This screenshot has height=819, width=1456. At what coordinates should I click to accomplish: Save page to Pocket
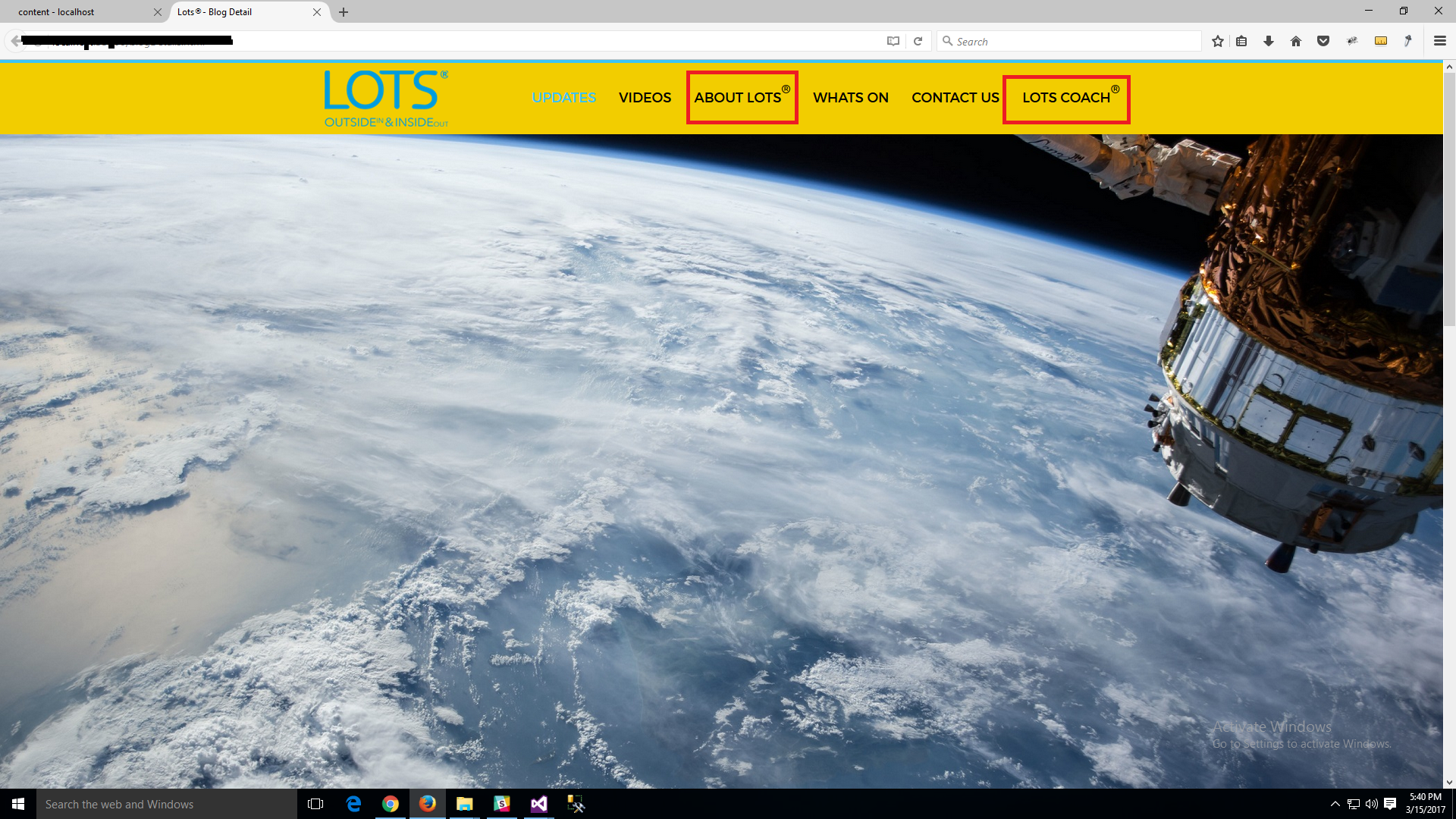(1323, 41)
